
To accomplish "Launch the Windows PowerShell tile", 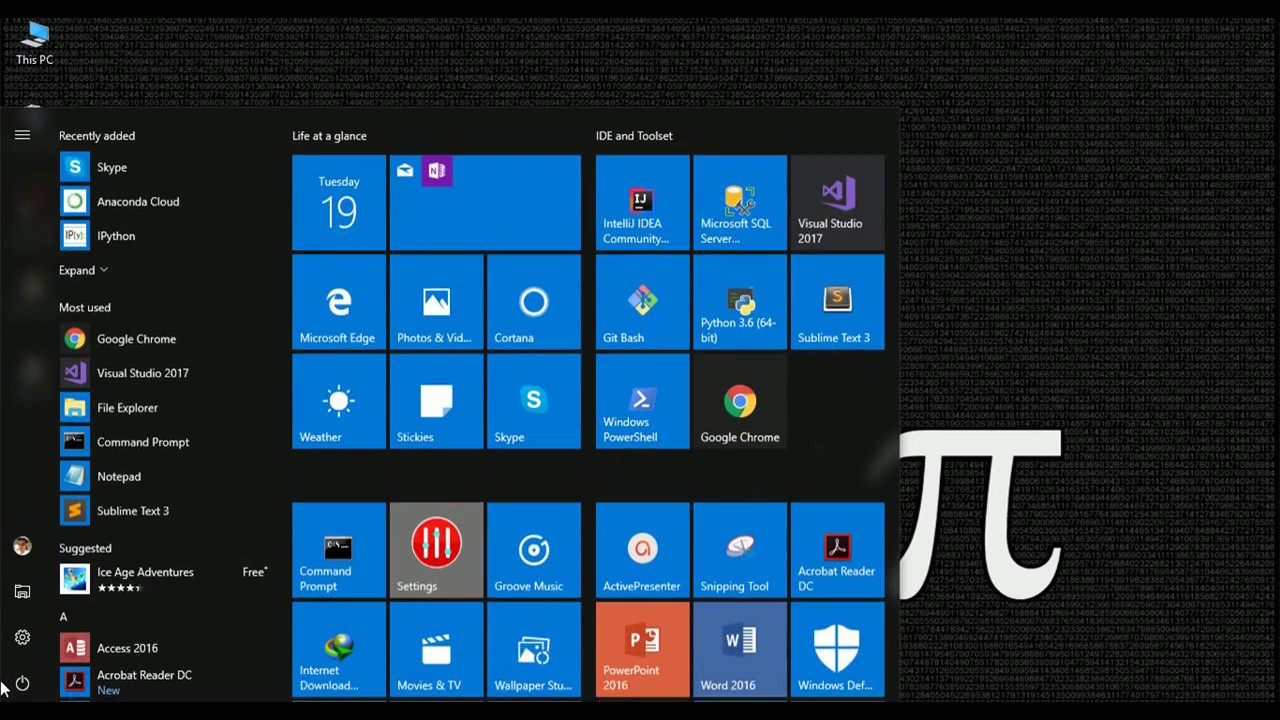I will tap(642, 401).
